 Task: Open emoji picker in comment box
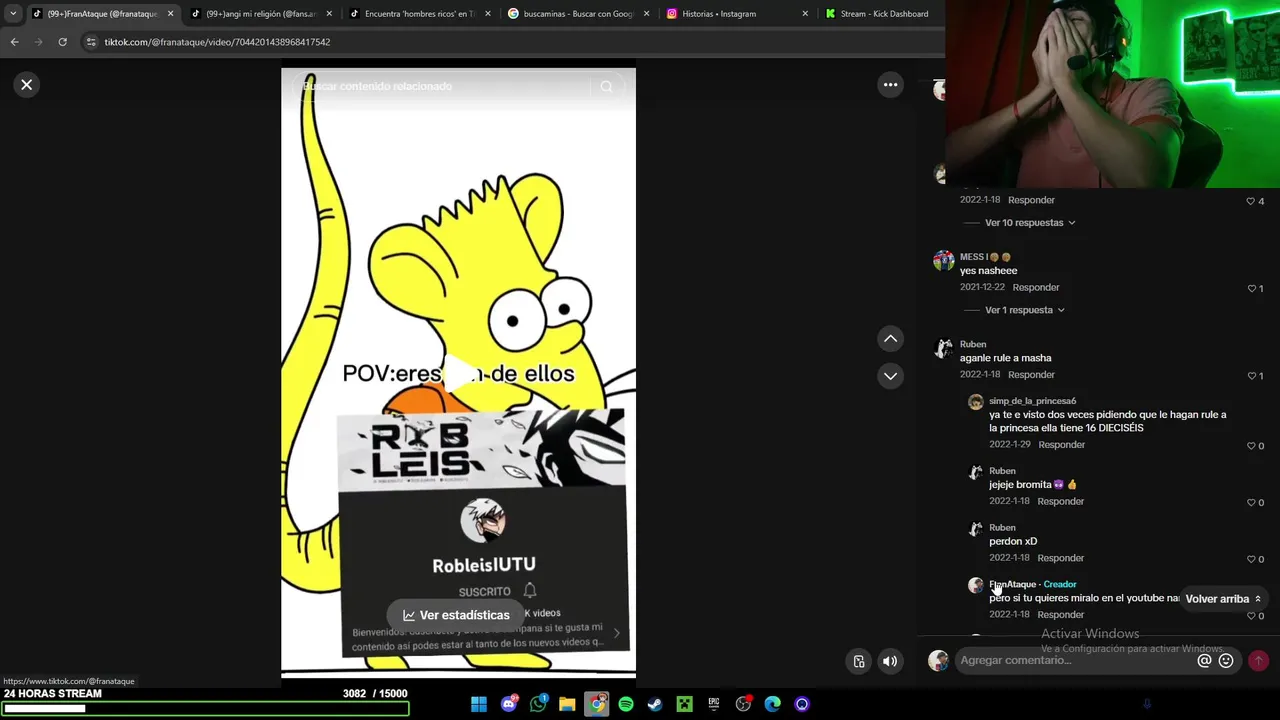[1226, 660]
